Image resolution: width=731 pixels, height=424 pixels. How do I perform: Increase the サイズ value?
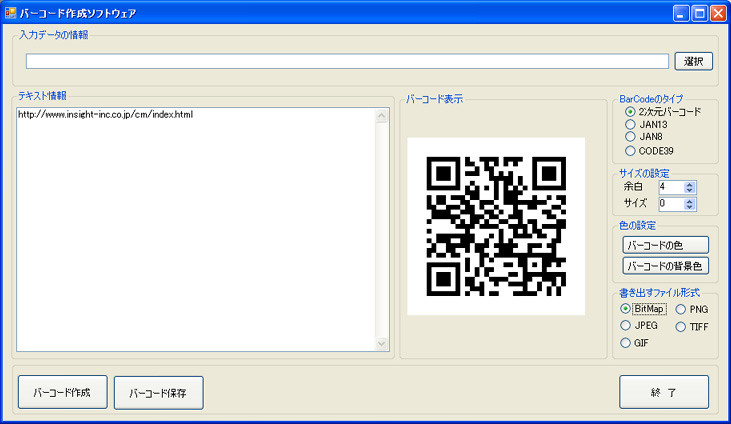point(690,201)
